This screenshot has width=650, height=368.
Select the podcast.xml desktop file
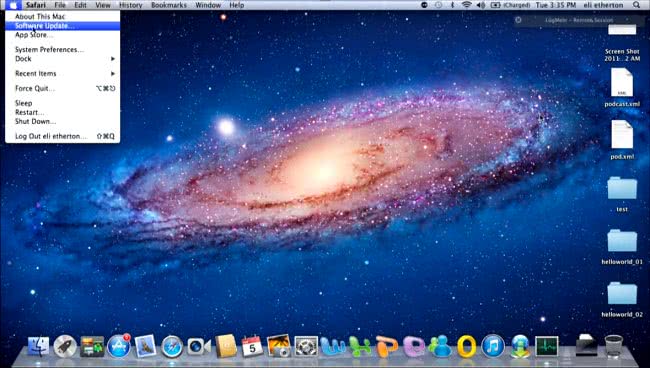pyautogui.click(x=622, y=87)
